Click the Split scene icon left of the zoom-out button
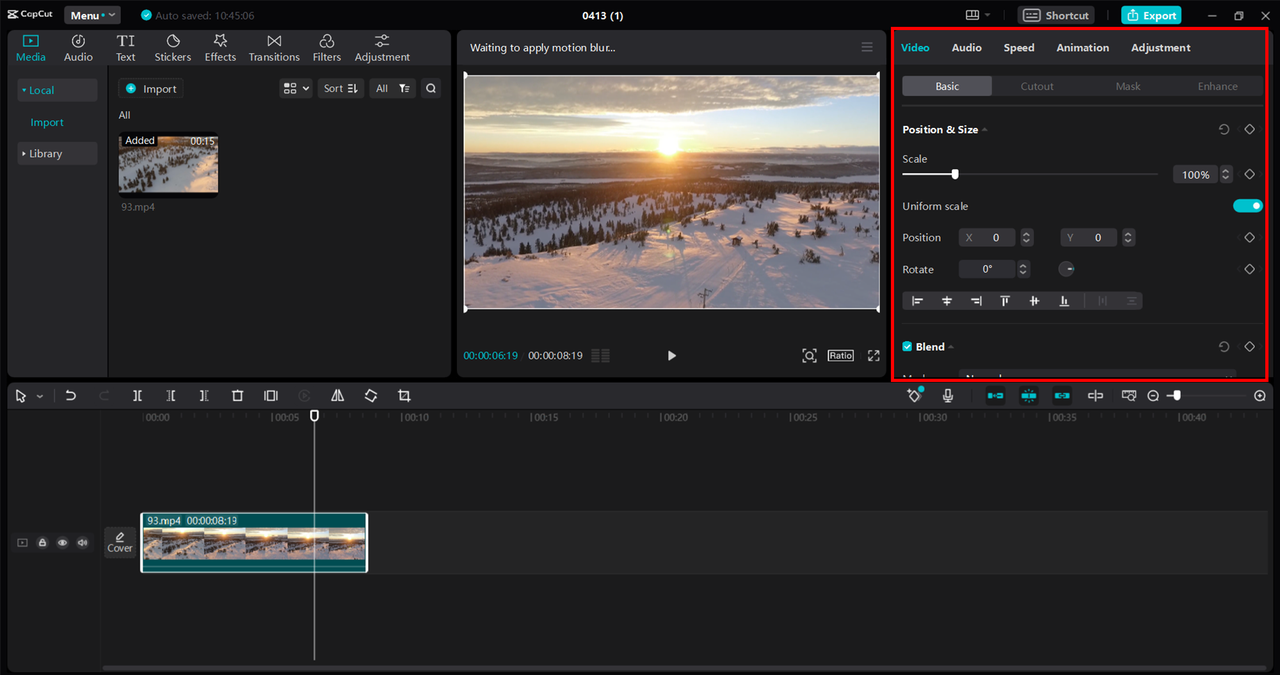Viewport: 1280px width, 675px height. point(1129,396)
